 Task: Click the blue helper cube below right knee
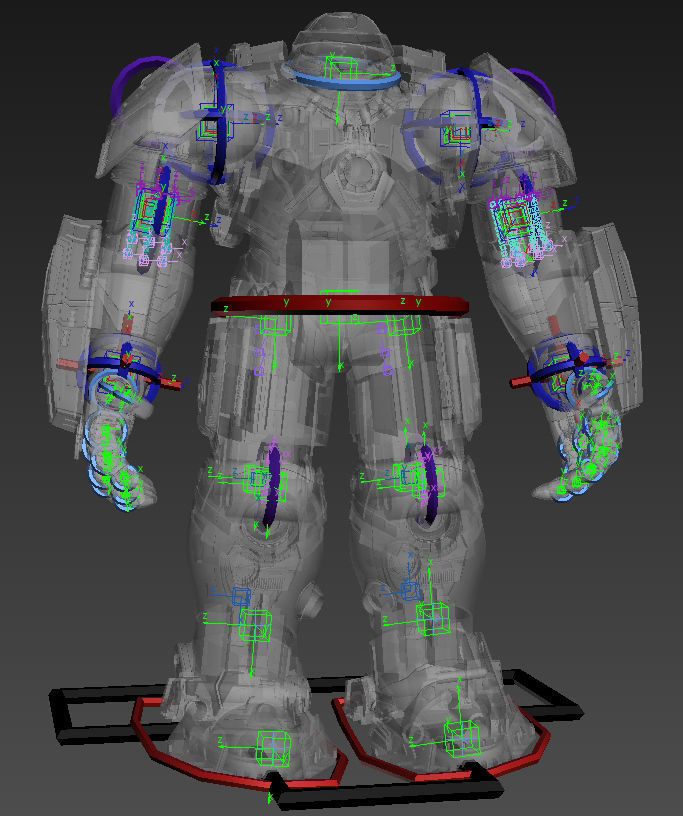[411, 591]
